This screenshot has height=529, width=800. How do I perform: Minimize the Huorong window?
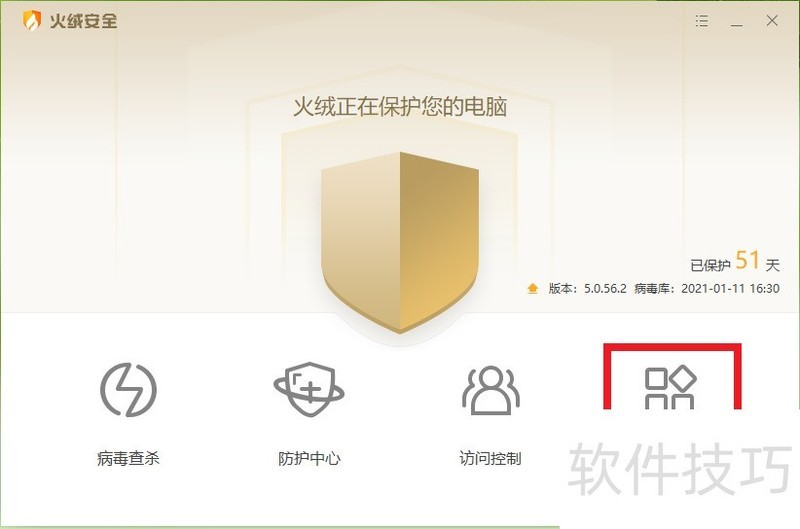pos(736,21)
